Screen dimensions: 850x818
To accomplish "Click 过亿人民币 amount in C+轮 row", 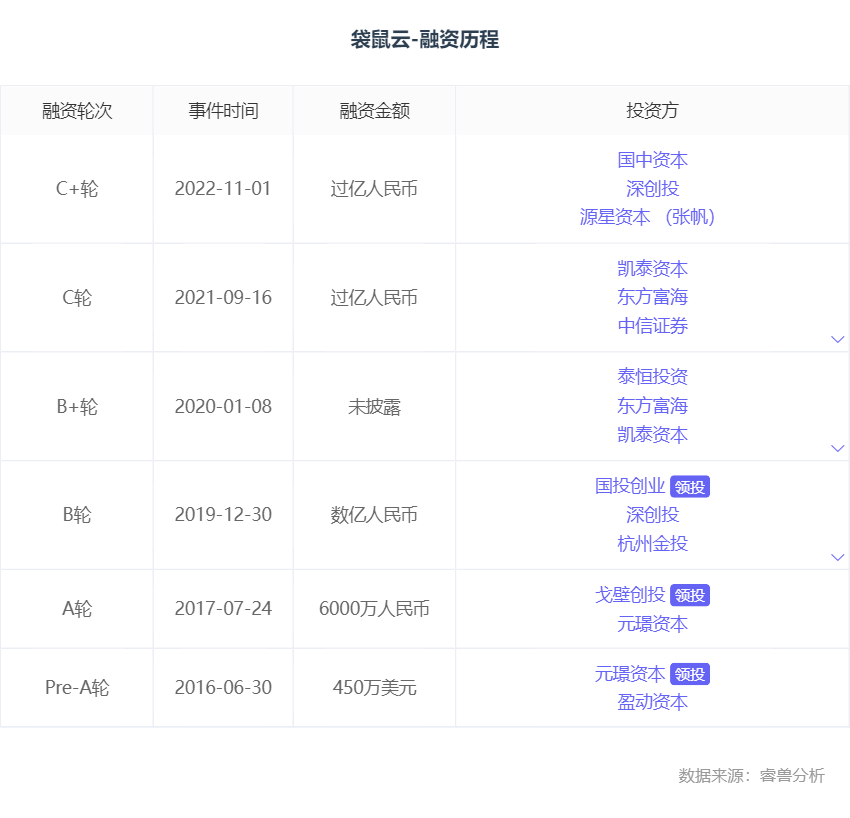I will (x=374, y=189).
